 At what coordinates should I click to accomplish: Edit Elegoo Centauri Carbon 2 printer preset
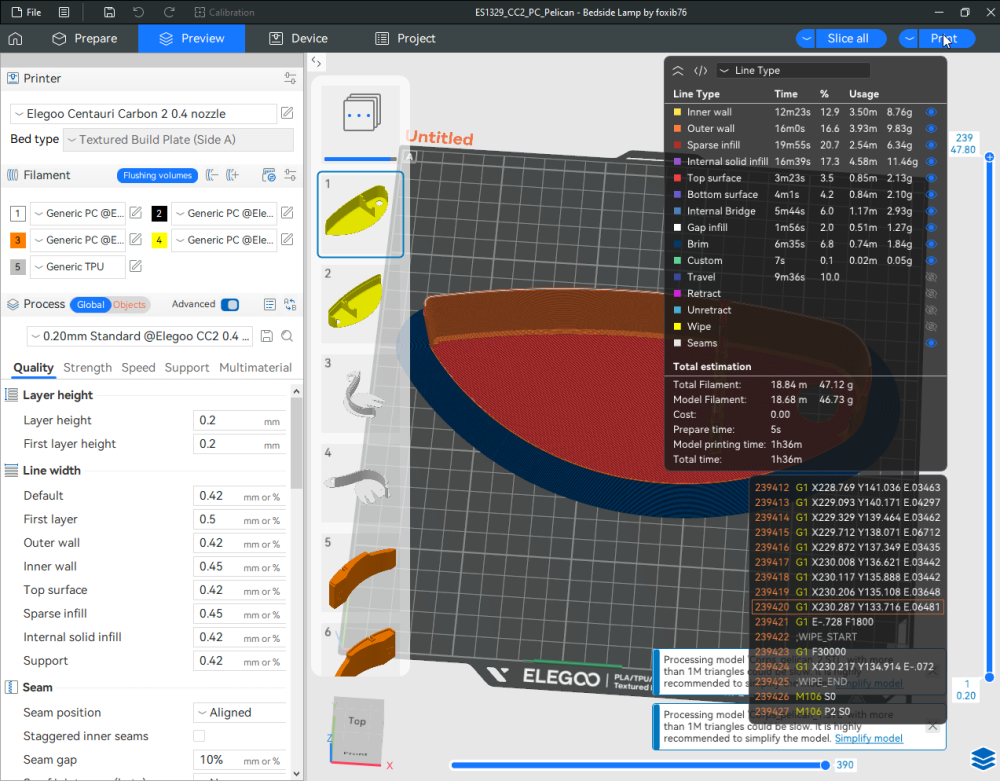pyautogui.click(x=287, y=113)
